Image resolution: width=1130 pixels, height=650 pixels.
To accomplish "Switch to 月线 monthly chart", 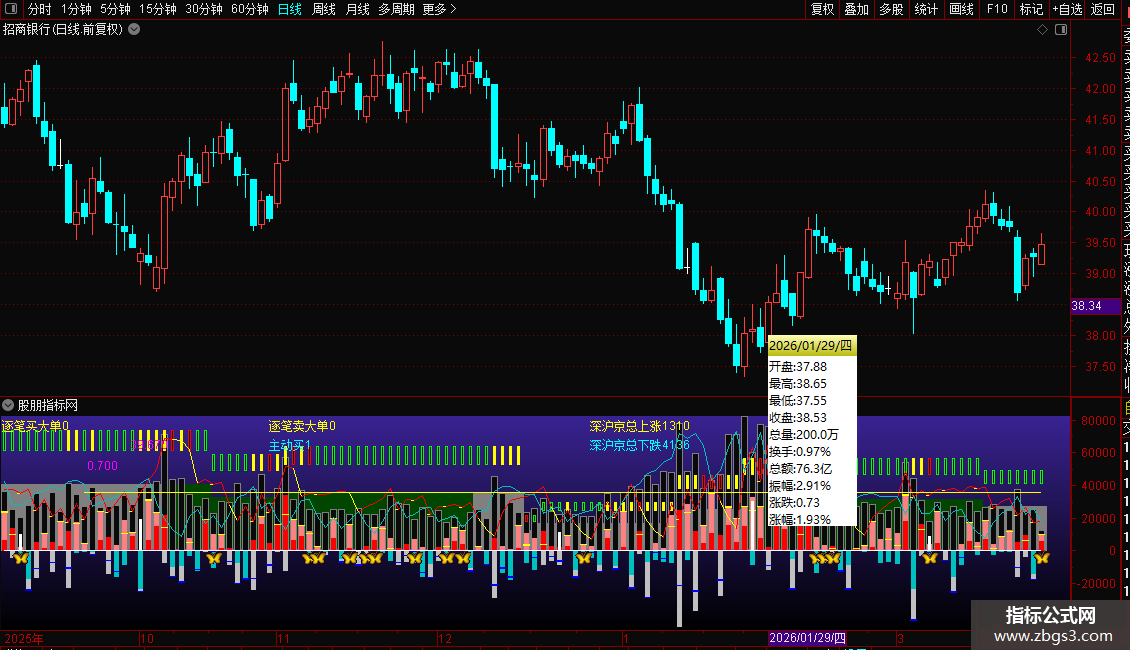I will click(x=357, y=9).
